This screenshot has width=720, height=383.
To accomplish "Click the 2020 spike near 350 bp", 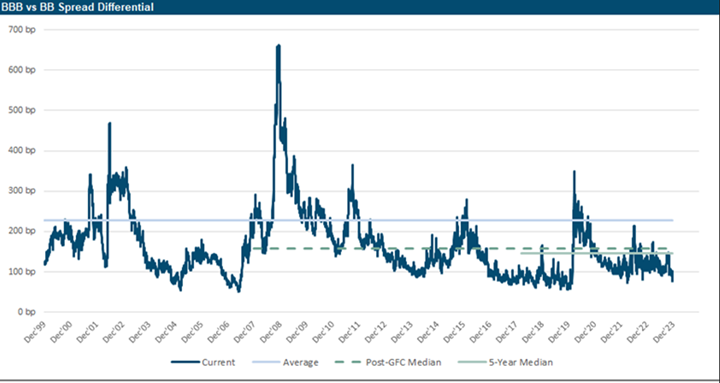I will coord(574,171).
